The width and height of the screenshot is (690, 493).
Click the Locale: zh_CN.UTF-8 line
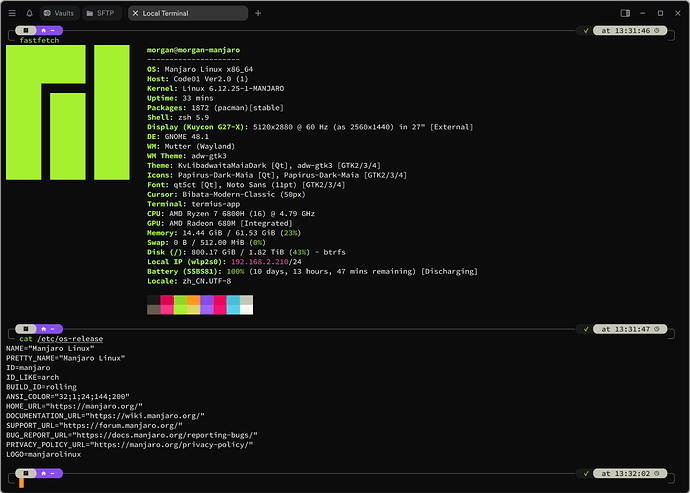click(x=189, y=281)
